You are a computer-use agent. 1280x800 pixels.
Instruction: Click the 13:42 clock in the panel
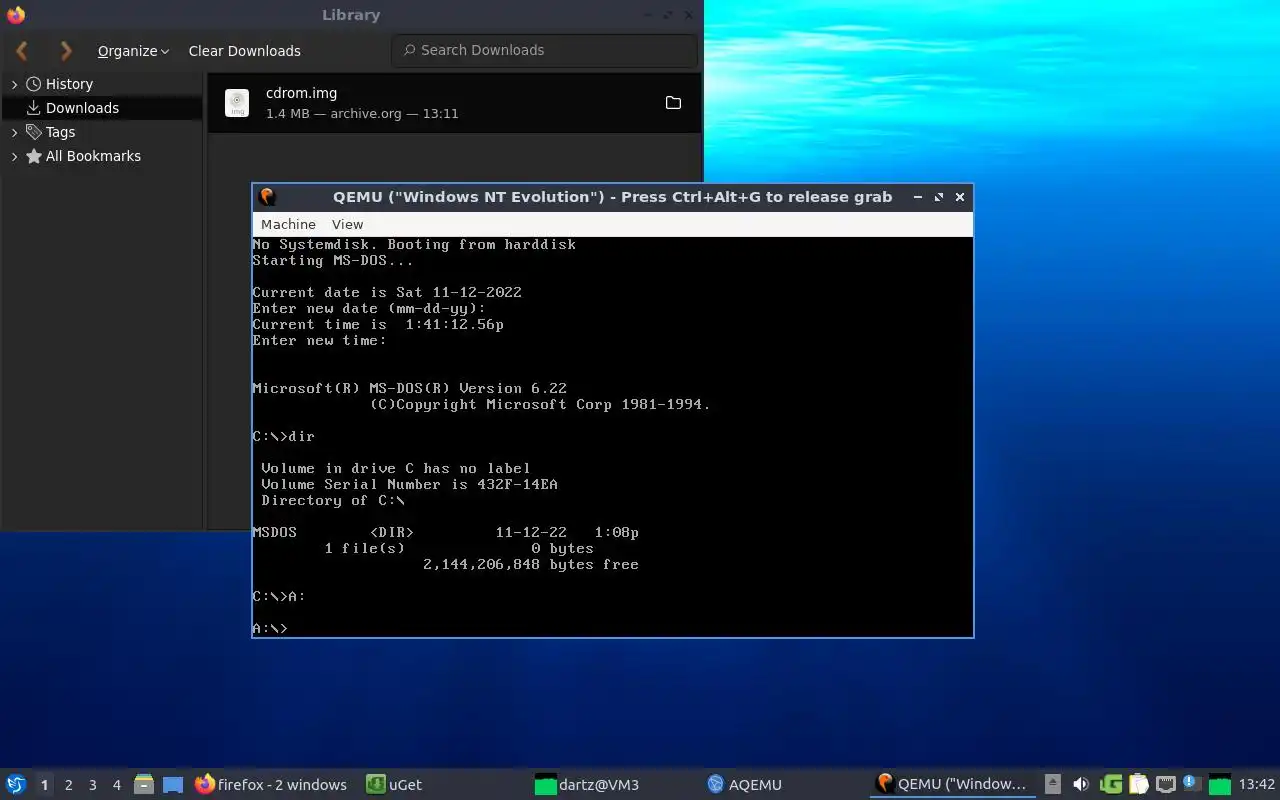1257,785
